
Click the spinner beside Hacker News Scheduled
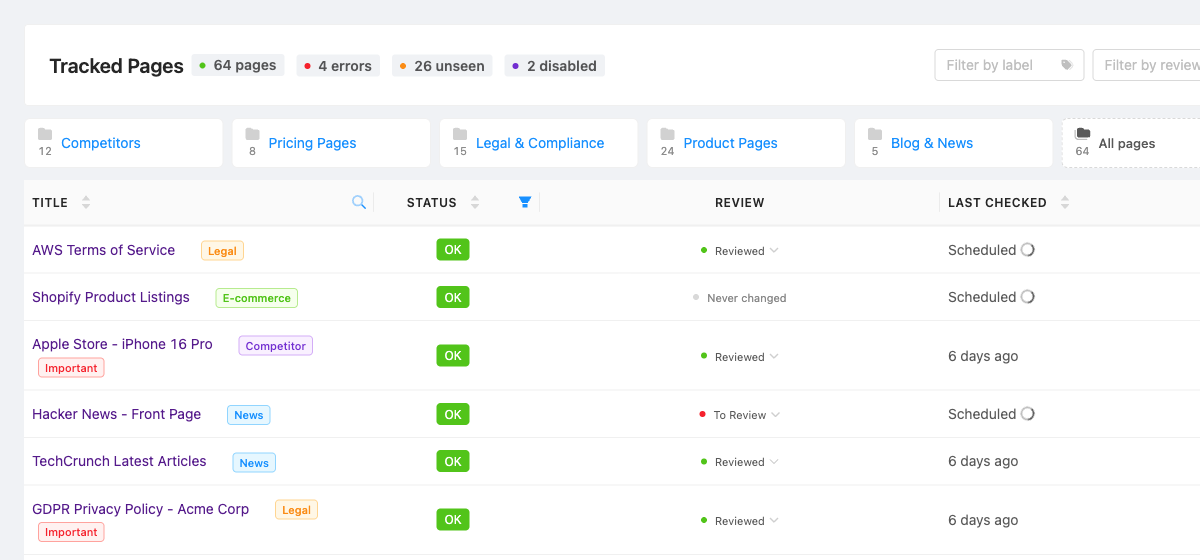[1027, 414]
